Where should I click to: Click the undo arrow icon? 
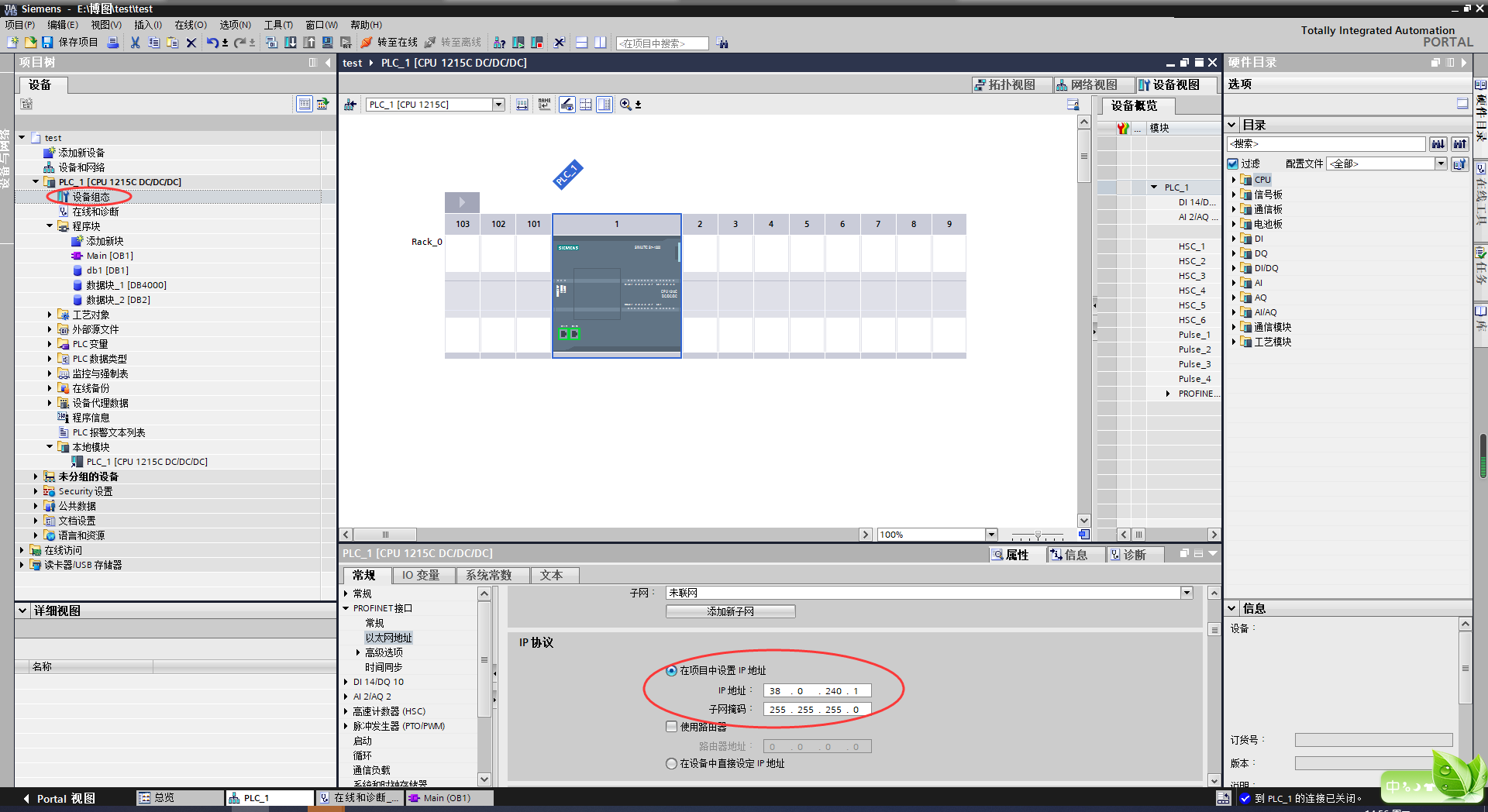tap(212, 43)
